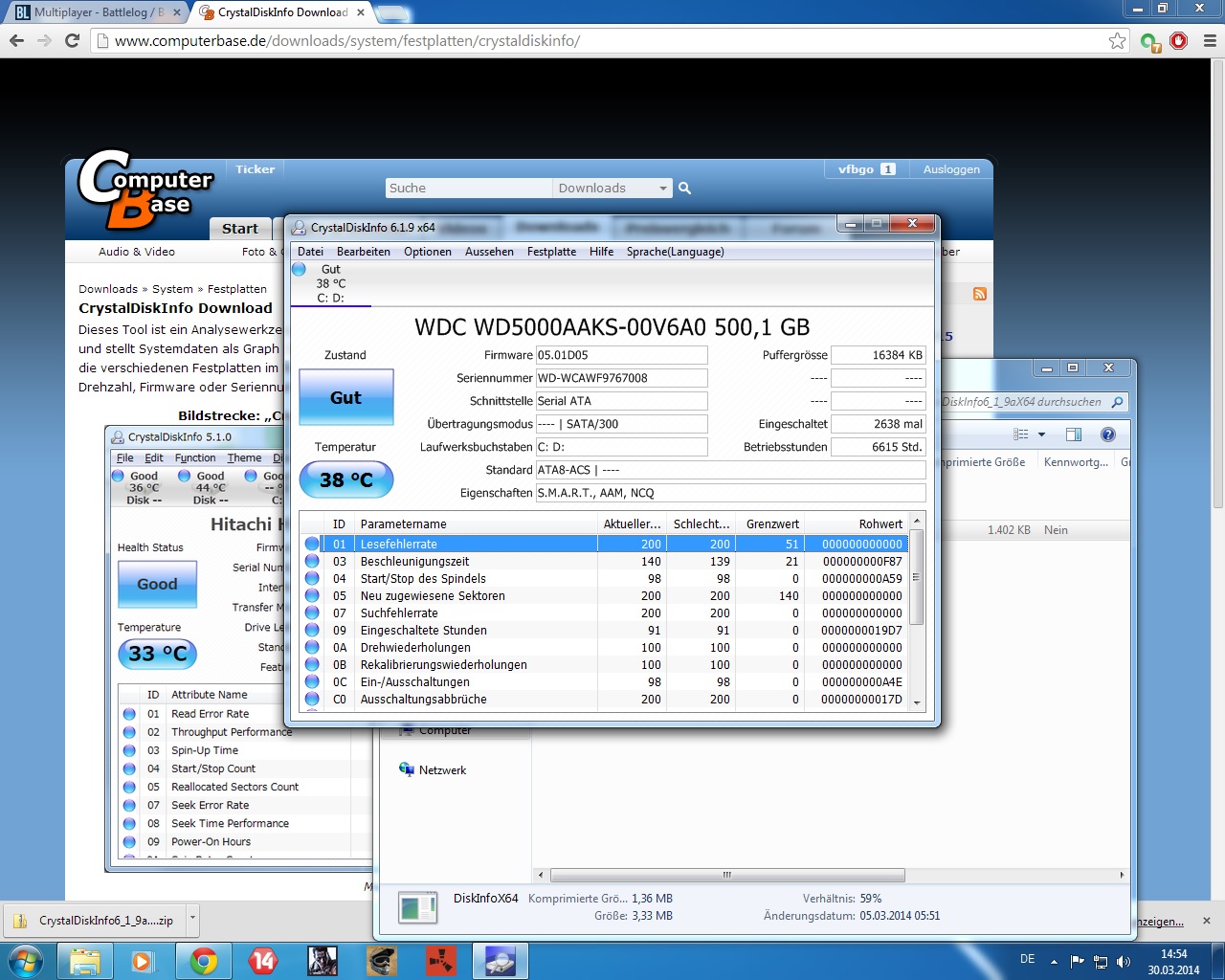Screen dimensions: 1225x980
Task: Click the Ticker link
Action: click(x=256, y=169)
